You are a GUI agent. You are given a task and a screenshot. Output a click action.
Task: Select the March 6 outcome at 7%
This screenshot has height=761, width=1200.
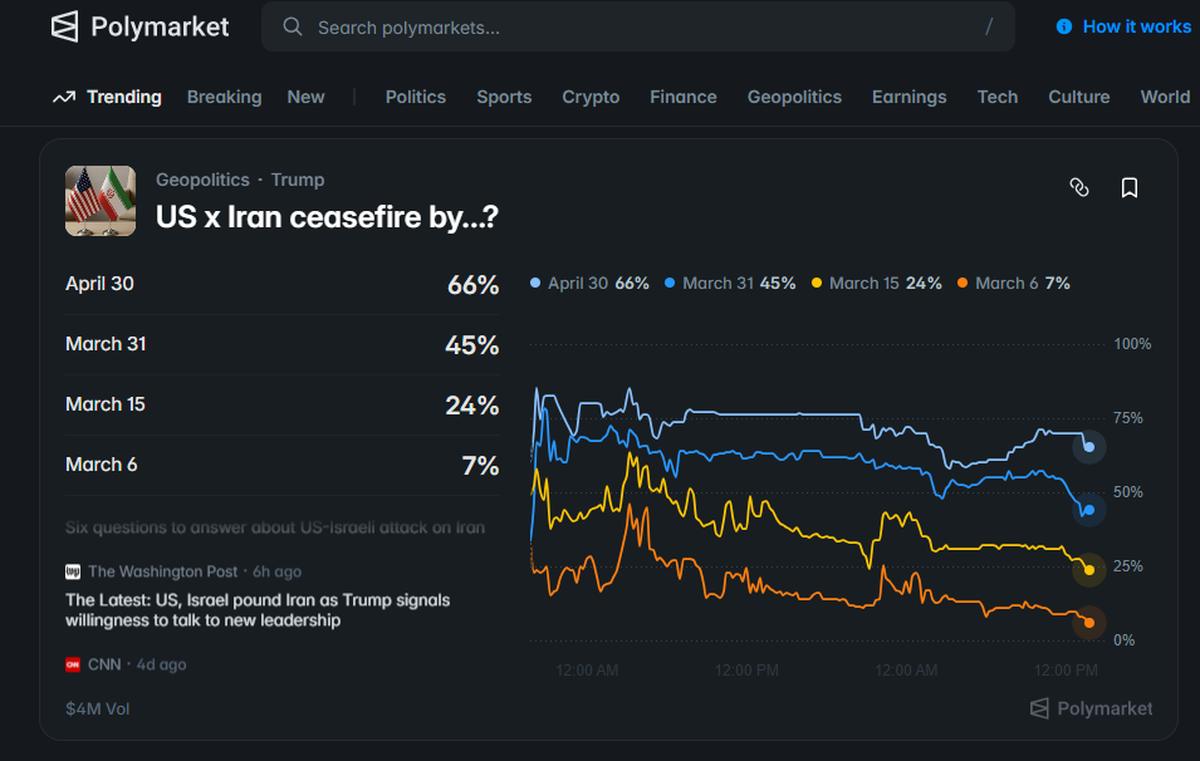[281, 465]
